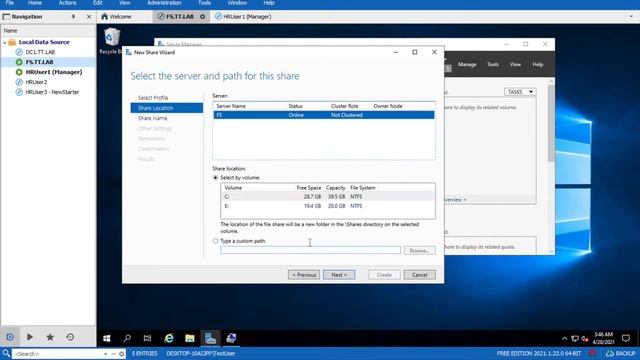Screen dimensions: 640x360
Task: Choose the 'Type a custom path' radio button
Action: pos(216,241)
